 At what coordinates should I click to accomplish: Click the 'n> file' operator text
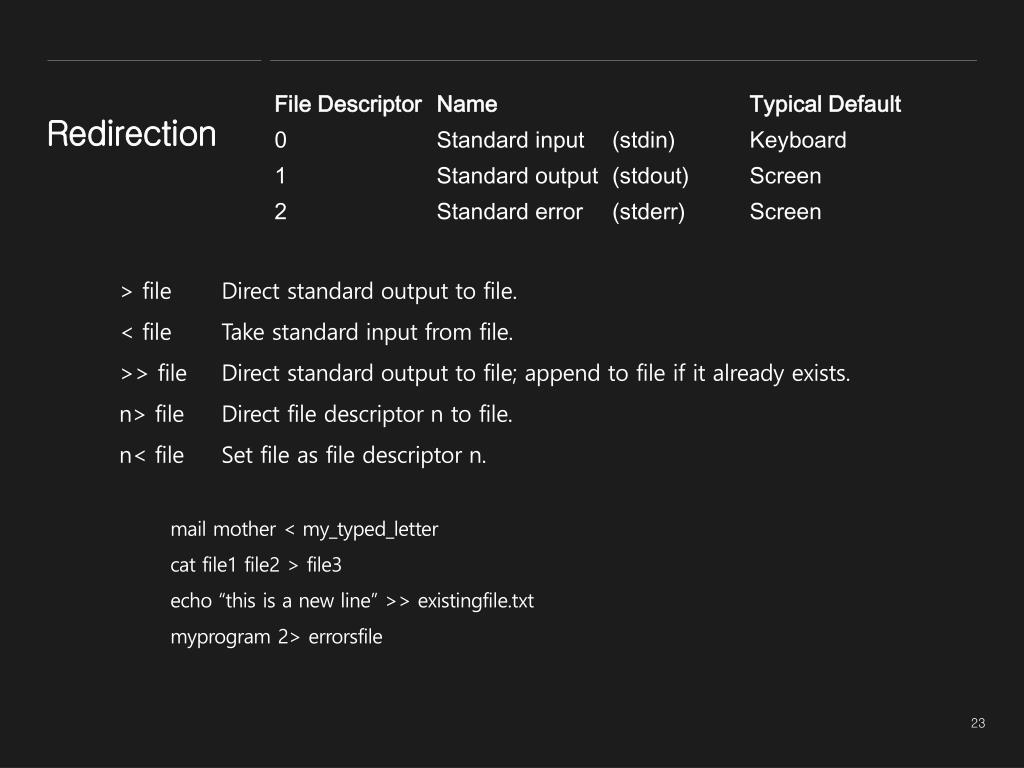[152, 415]
